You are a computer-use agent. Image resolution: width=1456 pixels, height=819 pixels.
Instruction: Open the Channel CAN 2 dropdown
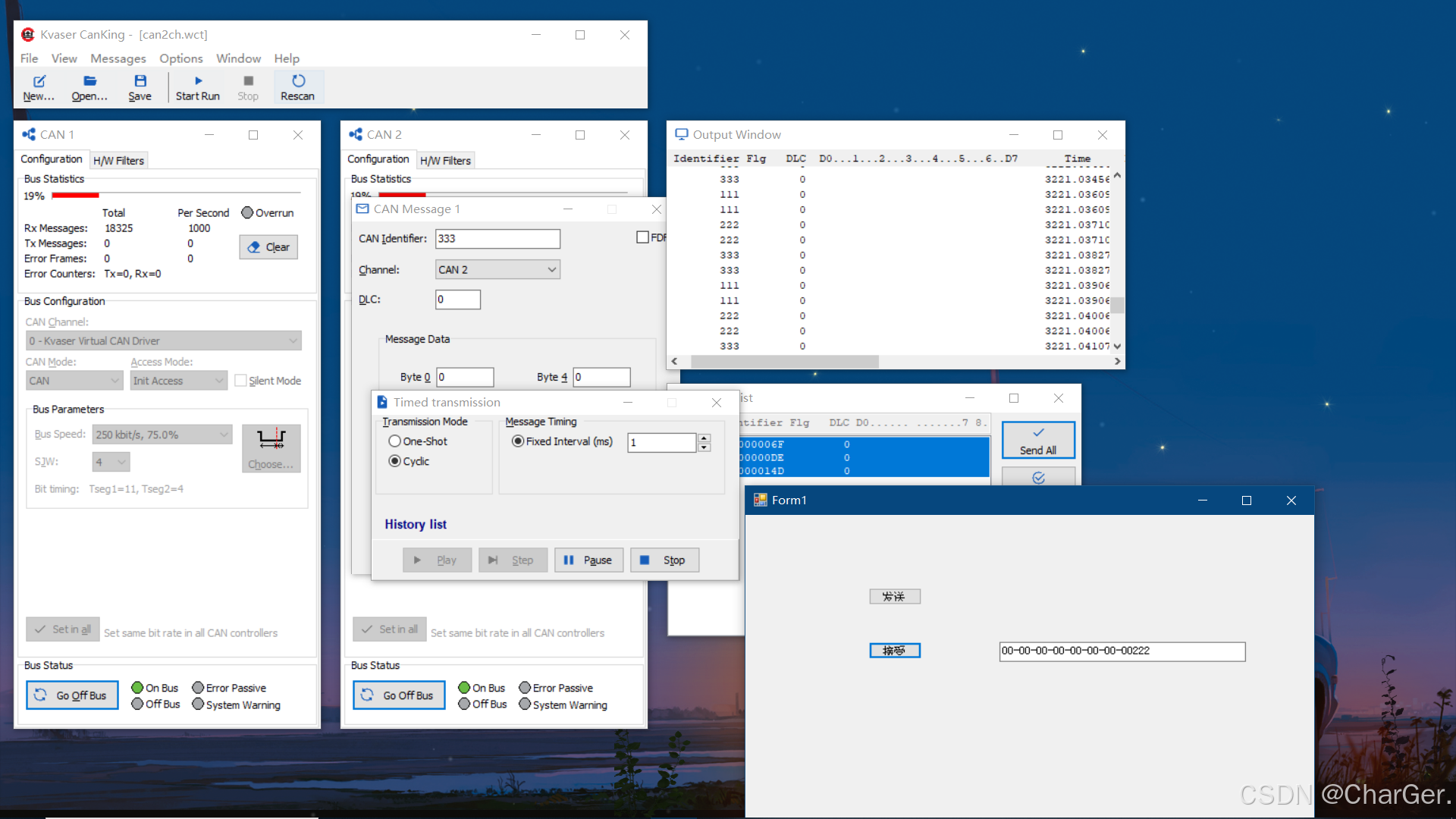497,269
